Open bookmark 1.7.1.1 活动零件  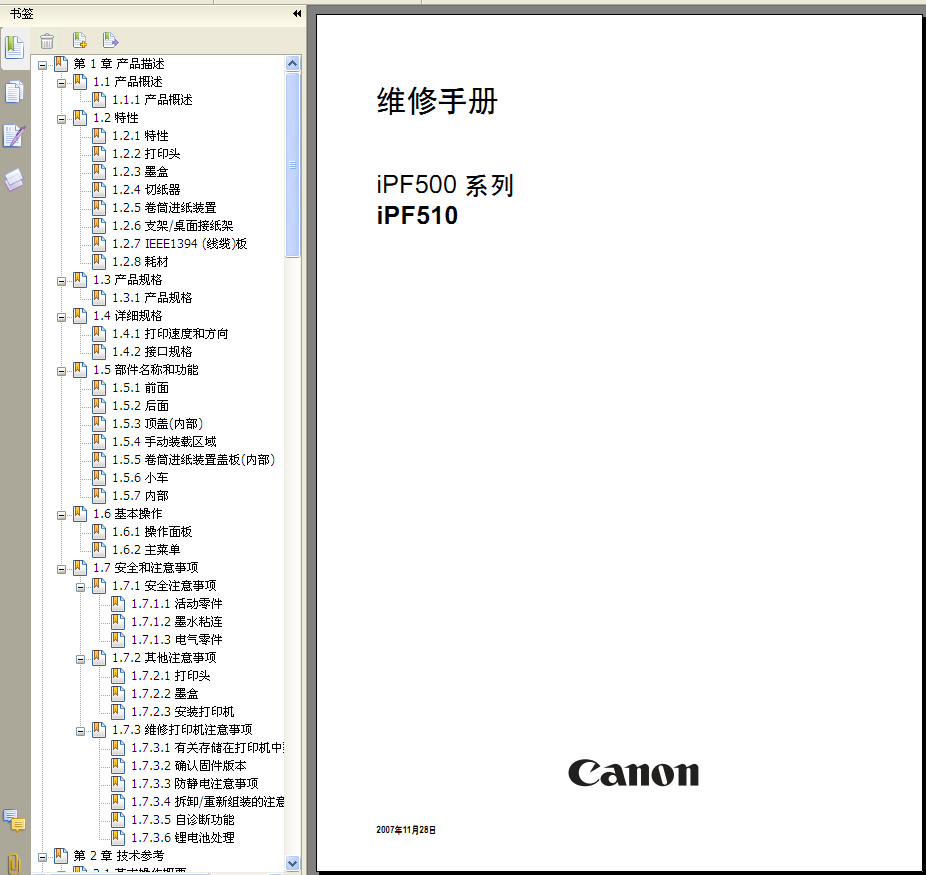coord(177,603)
